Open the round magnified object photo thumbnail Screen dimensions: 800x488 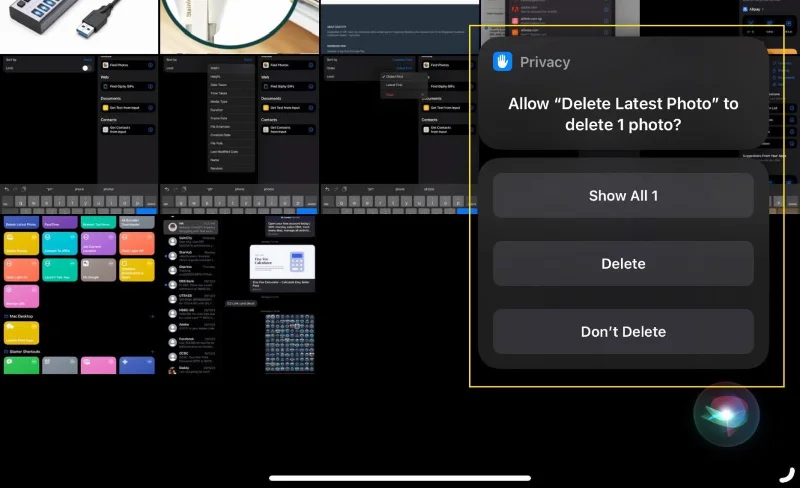(x=239, y=27)
